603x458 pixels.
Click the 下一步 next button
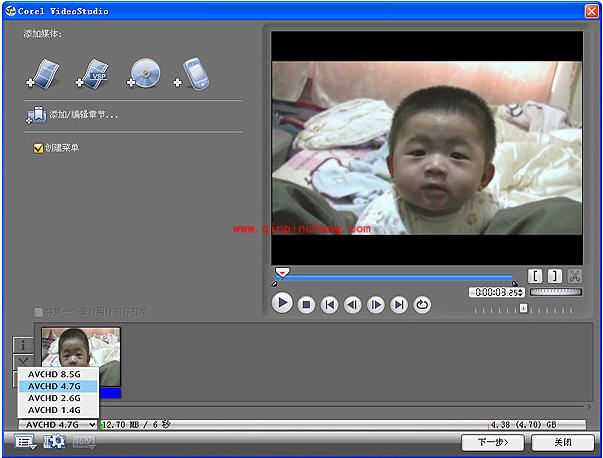[x=491, y=442]
